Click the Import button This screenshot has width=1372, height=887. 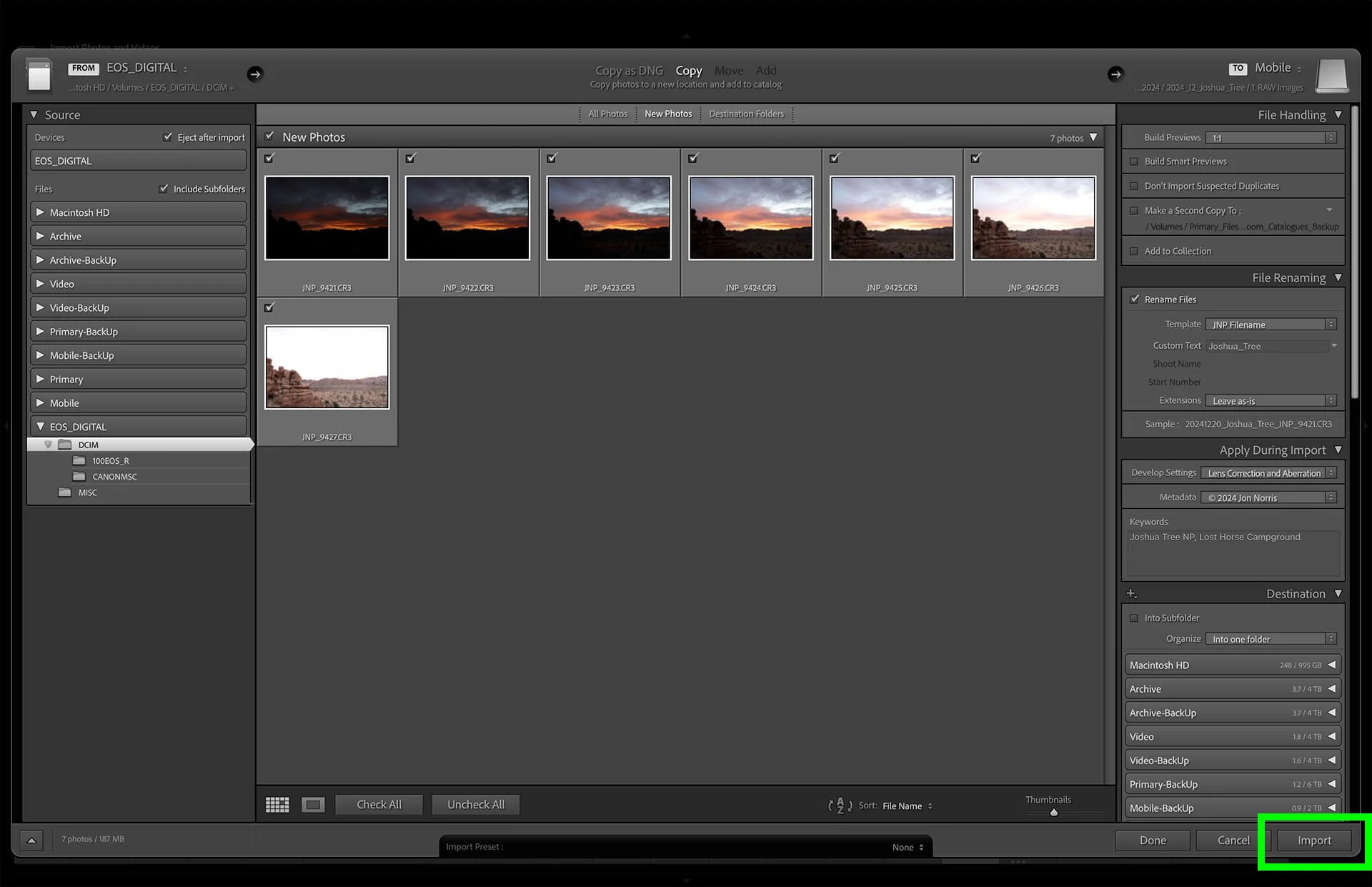point(1314,841)
